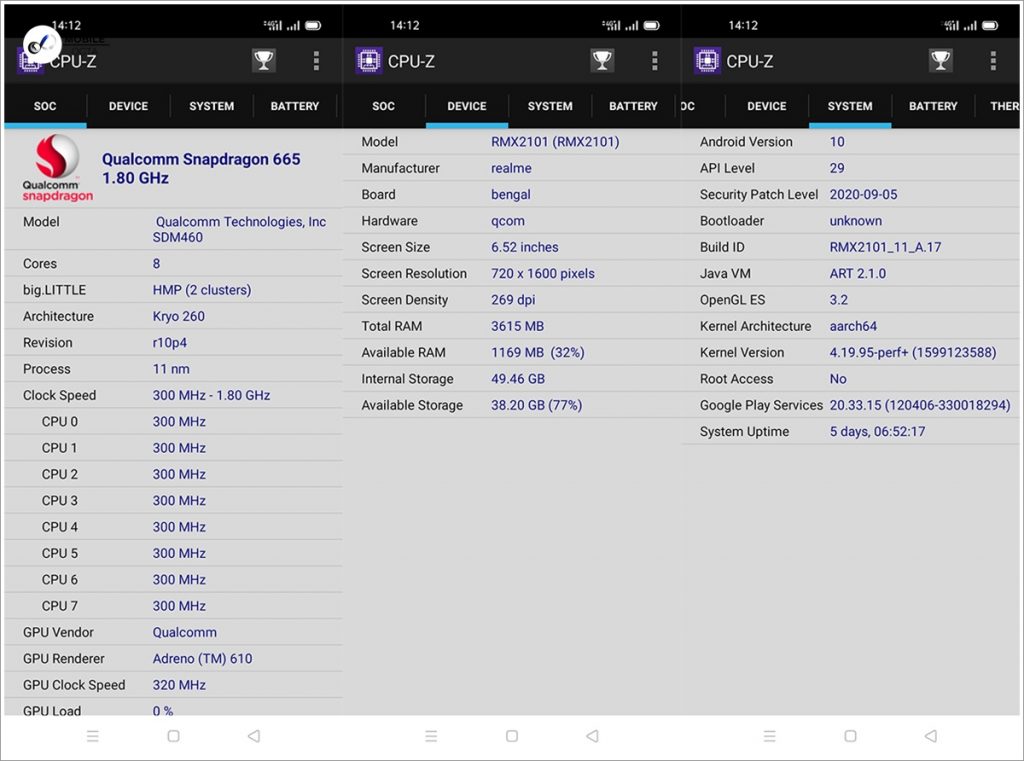Click the "RMX2101 (RMX2101)" model value
The image size is (1024, 761).
[x=555, y=142]
